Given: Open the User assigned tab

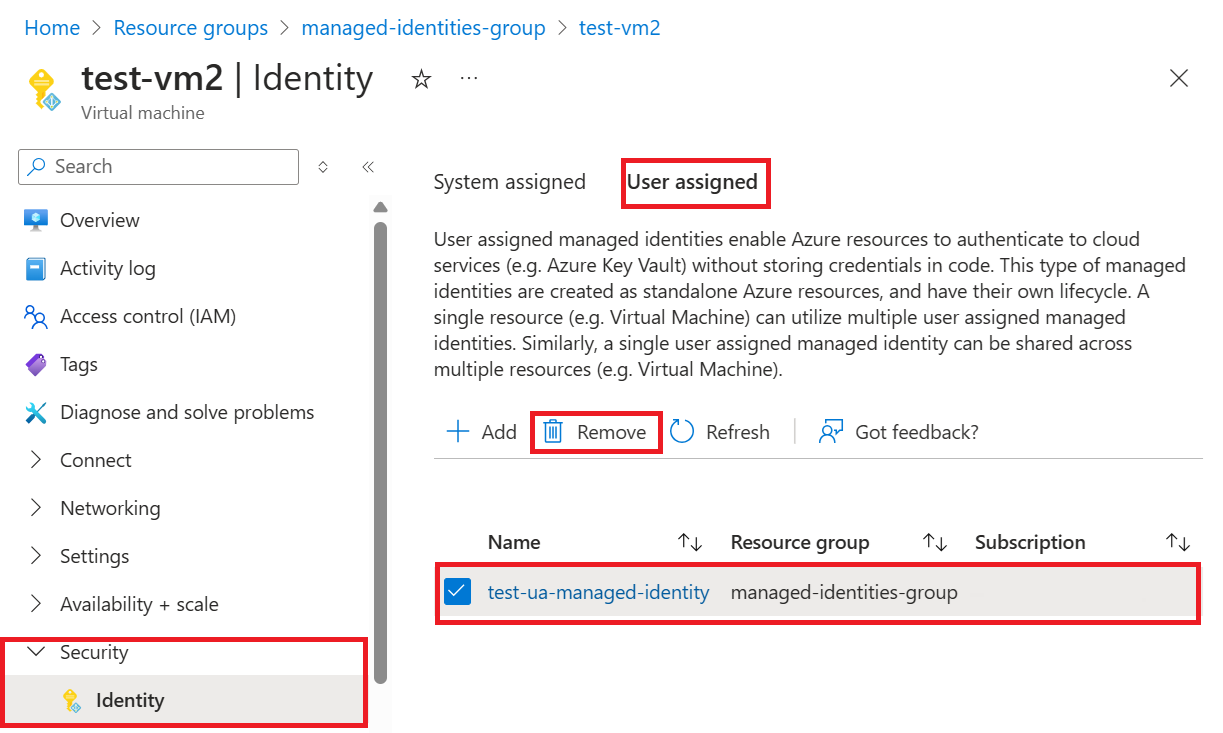Looking at the screenshot, I should point(694,182).
